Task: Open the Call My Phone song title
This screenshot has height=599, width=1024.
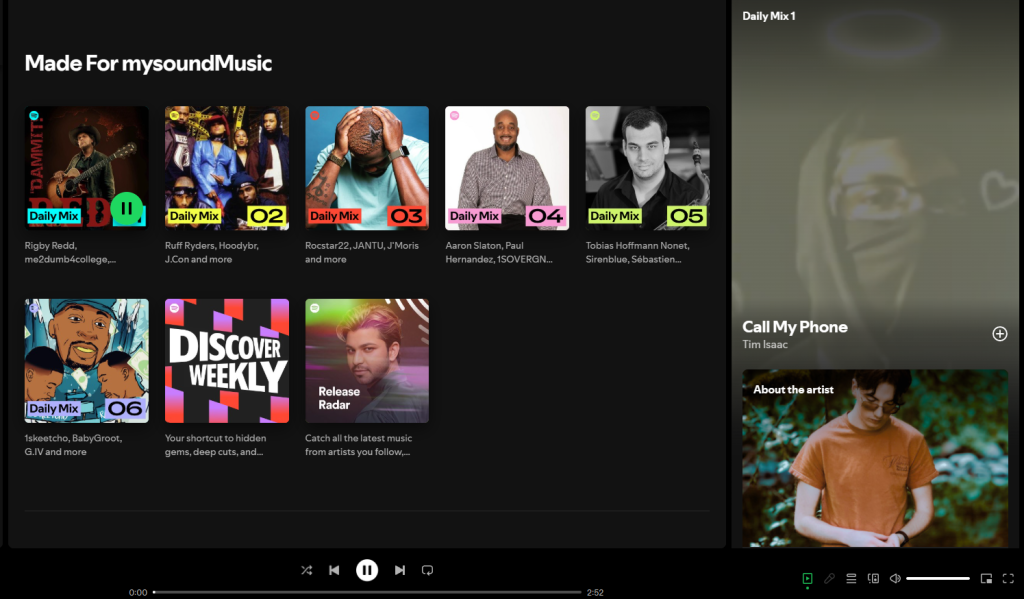Action: [795, 327]
